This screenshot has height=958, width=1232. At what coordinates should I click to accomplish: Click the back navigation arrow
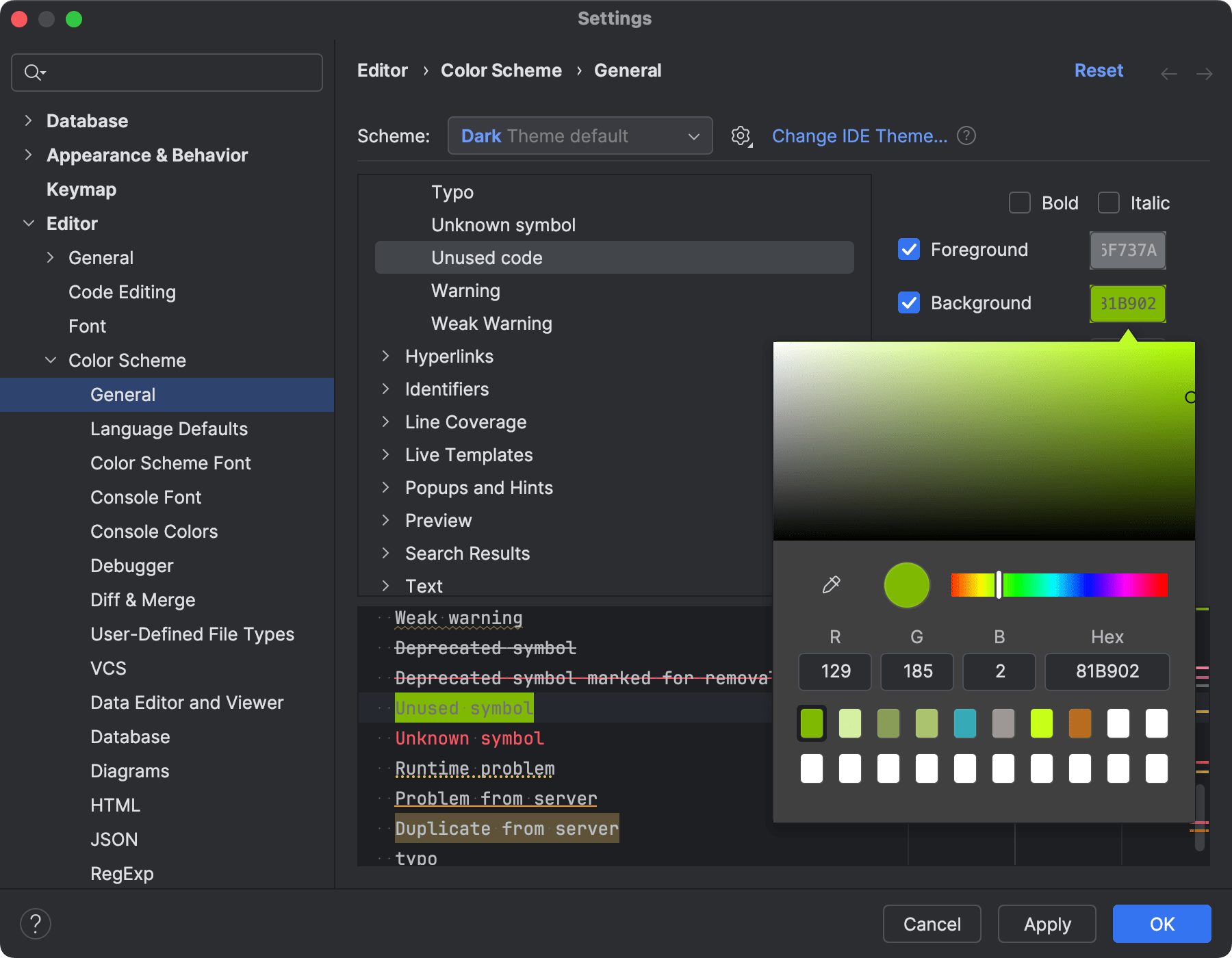click(1169, 73)
